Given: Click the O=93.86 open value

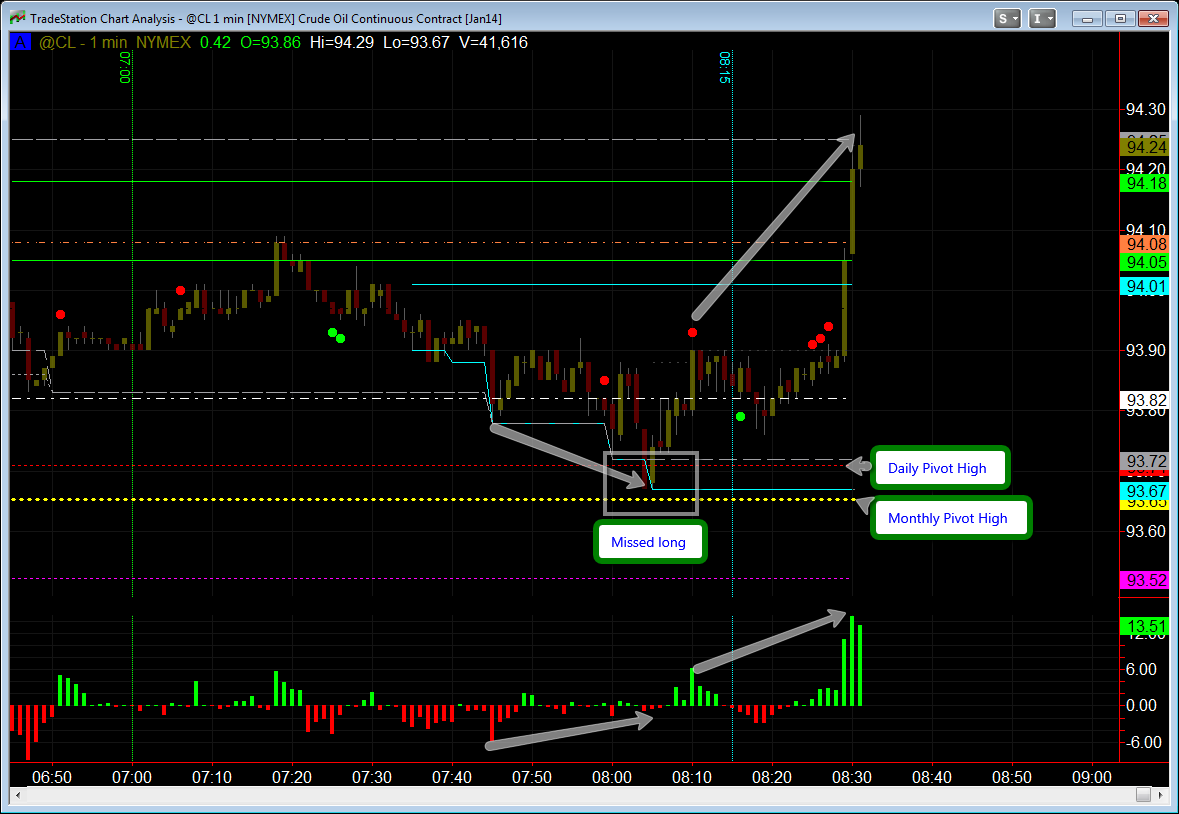Looking at the screenshot, I should coord(270,43).
